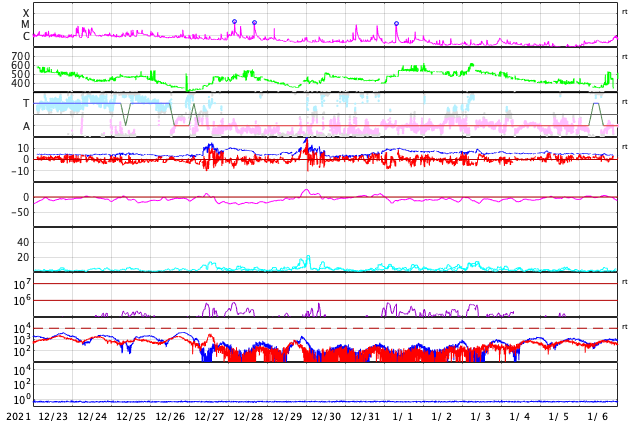This screenshot has width=634, height=424.
Task: Click the blue flare marker on 12/28
Action: point(254,23)
